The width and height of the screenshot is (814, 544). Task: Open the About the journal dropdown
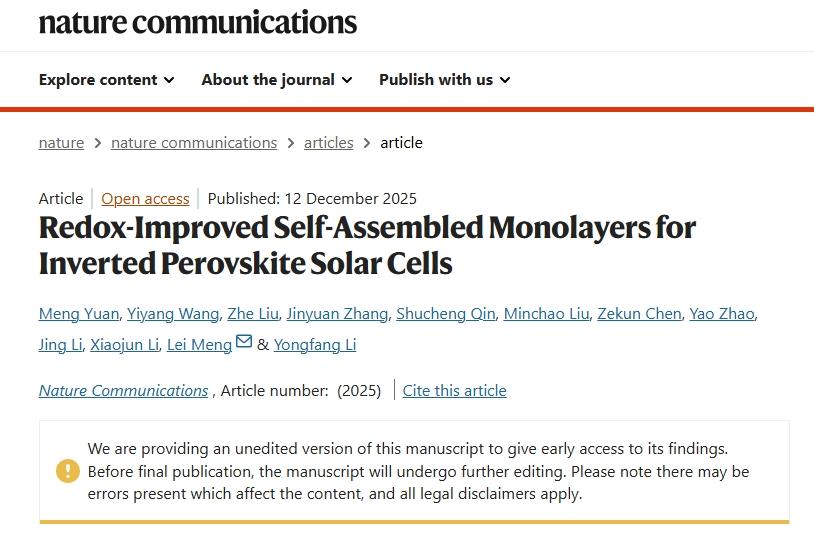click(276, 80)
